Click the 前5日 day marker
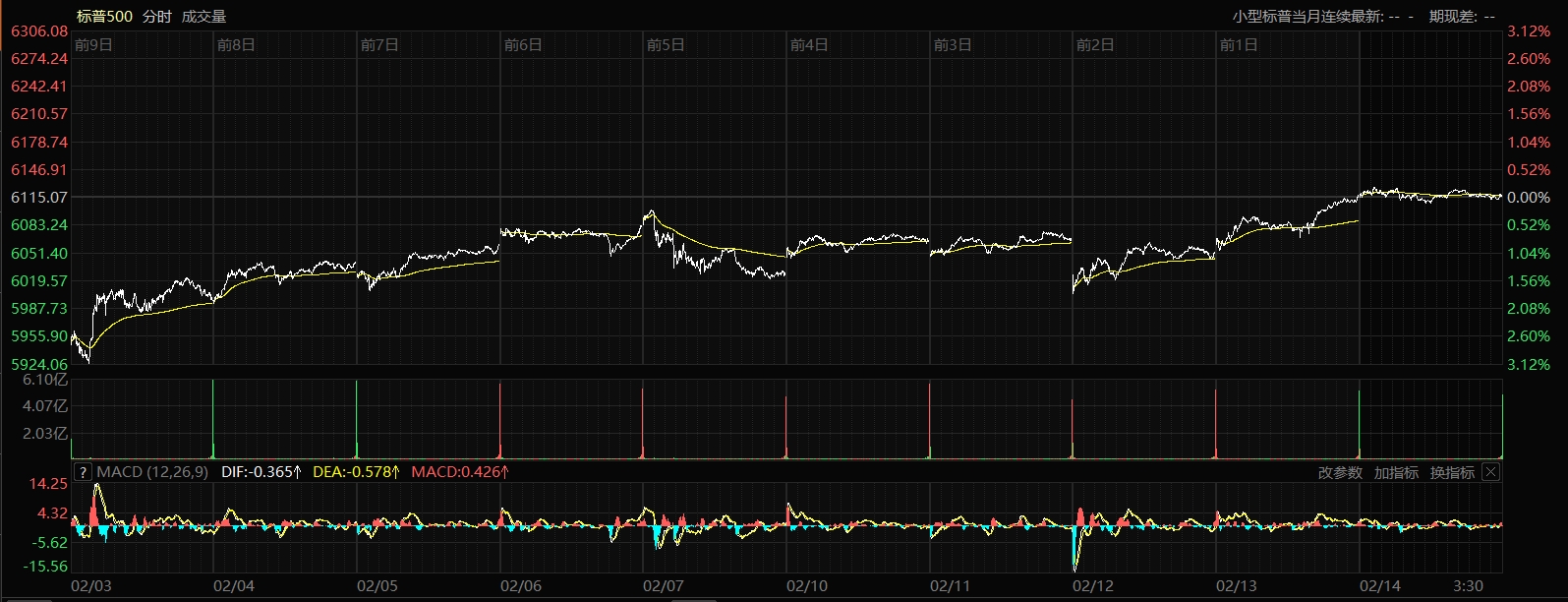 [666, 45]
